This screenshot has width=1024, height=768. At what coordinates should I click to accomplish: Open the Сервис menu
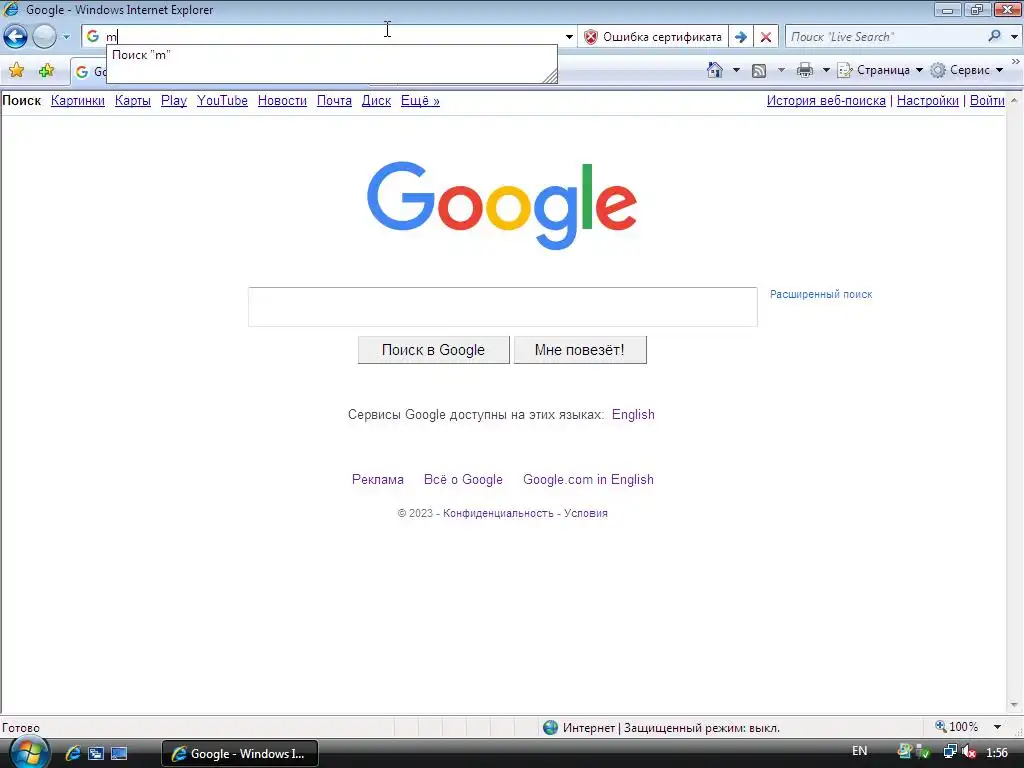(x=967, y=70)
